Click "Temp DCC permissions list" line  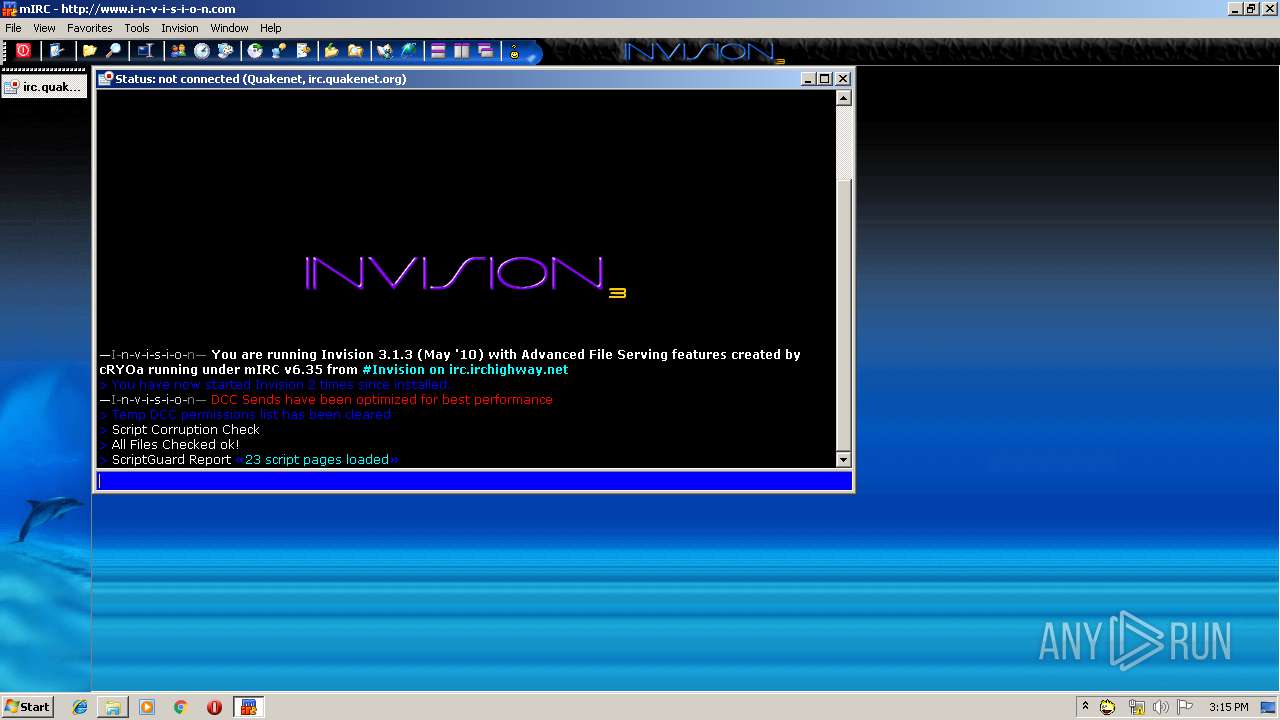pos(251,415)
